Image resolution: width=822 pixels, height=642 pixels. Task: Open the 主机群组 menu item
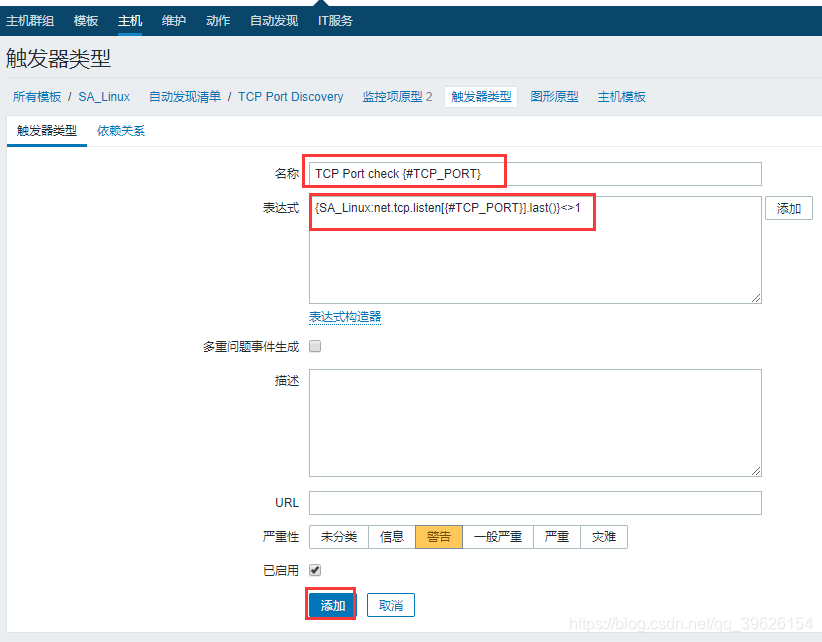click(x=30, y=20)
